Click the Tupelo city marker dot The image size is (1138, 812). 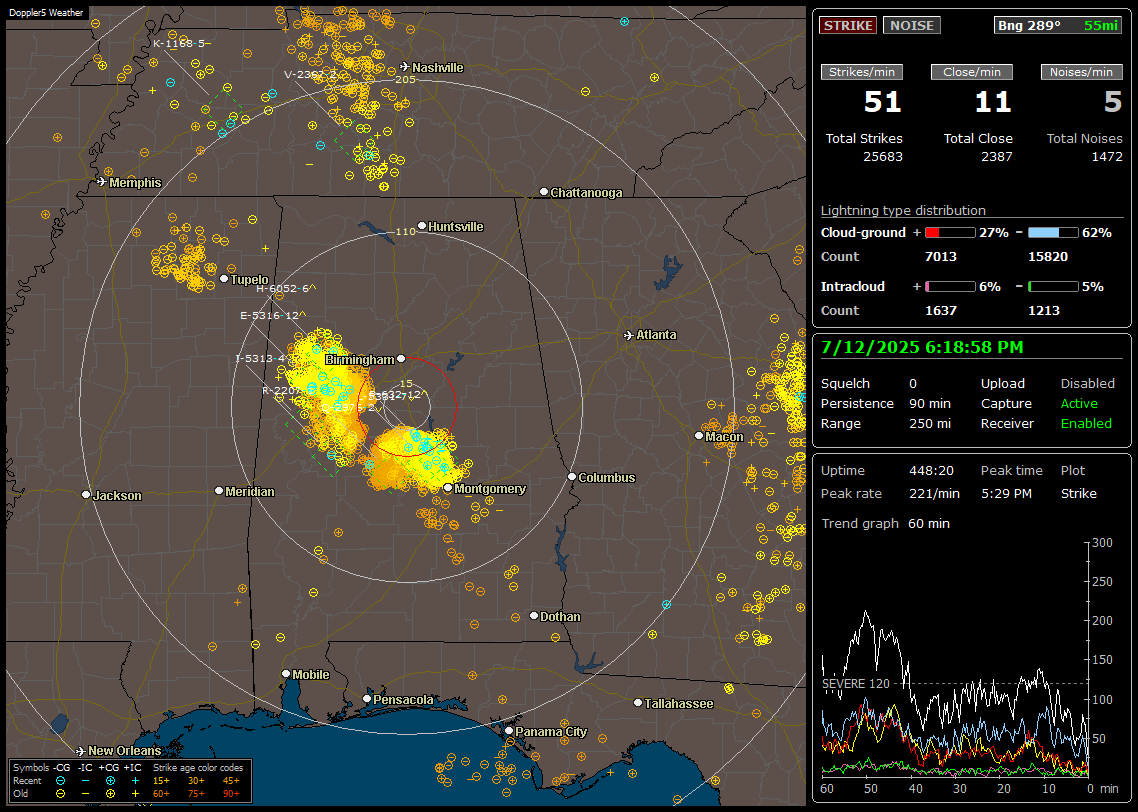tap(224, 279)
